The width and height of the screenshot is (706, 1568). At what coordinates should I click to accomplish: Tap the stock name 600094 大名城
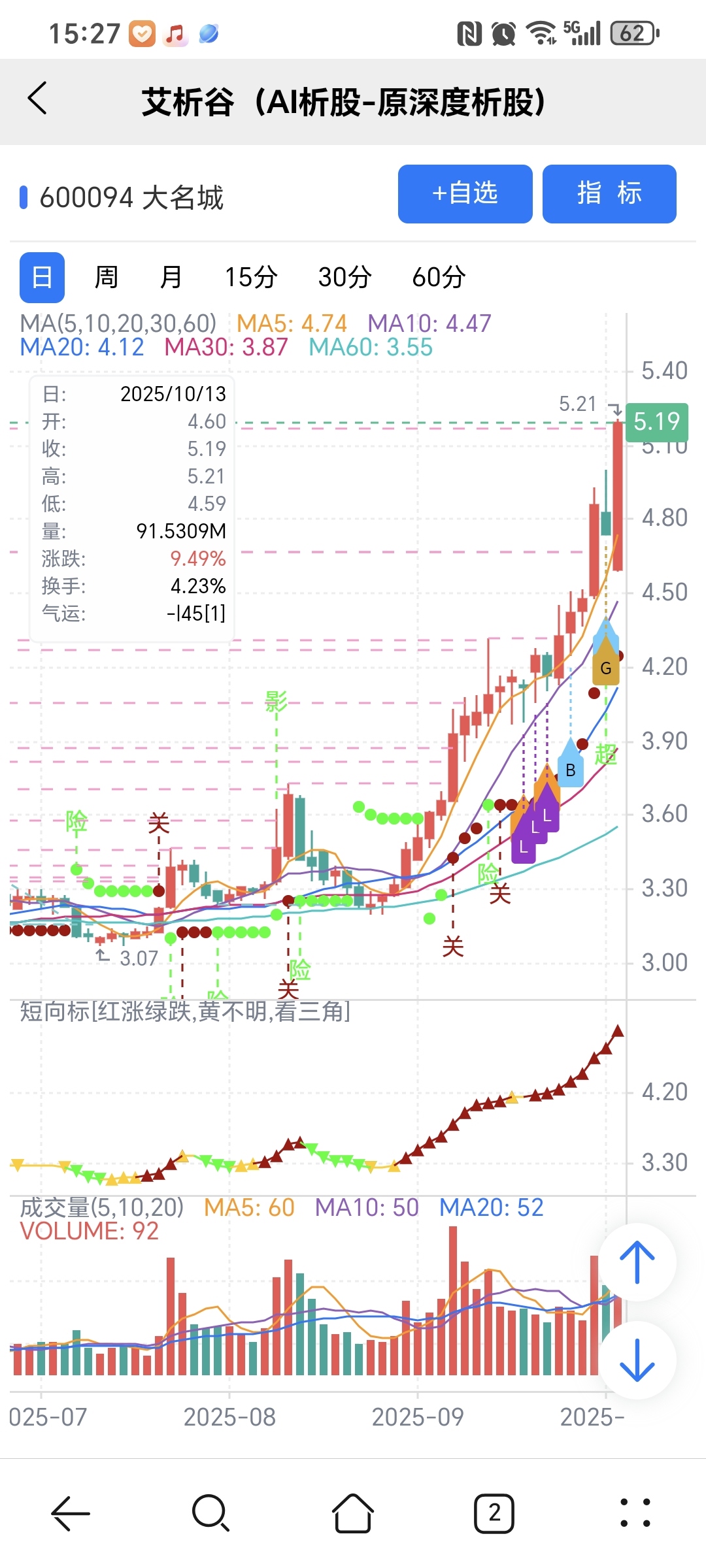pyautogui.click(x=131, y=197)
